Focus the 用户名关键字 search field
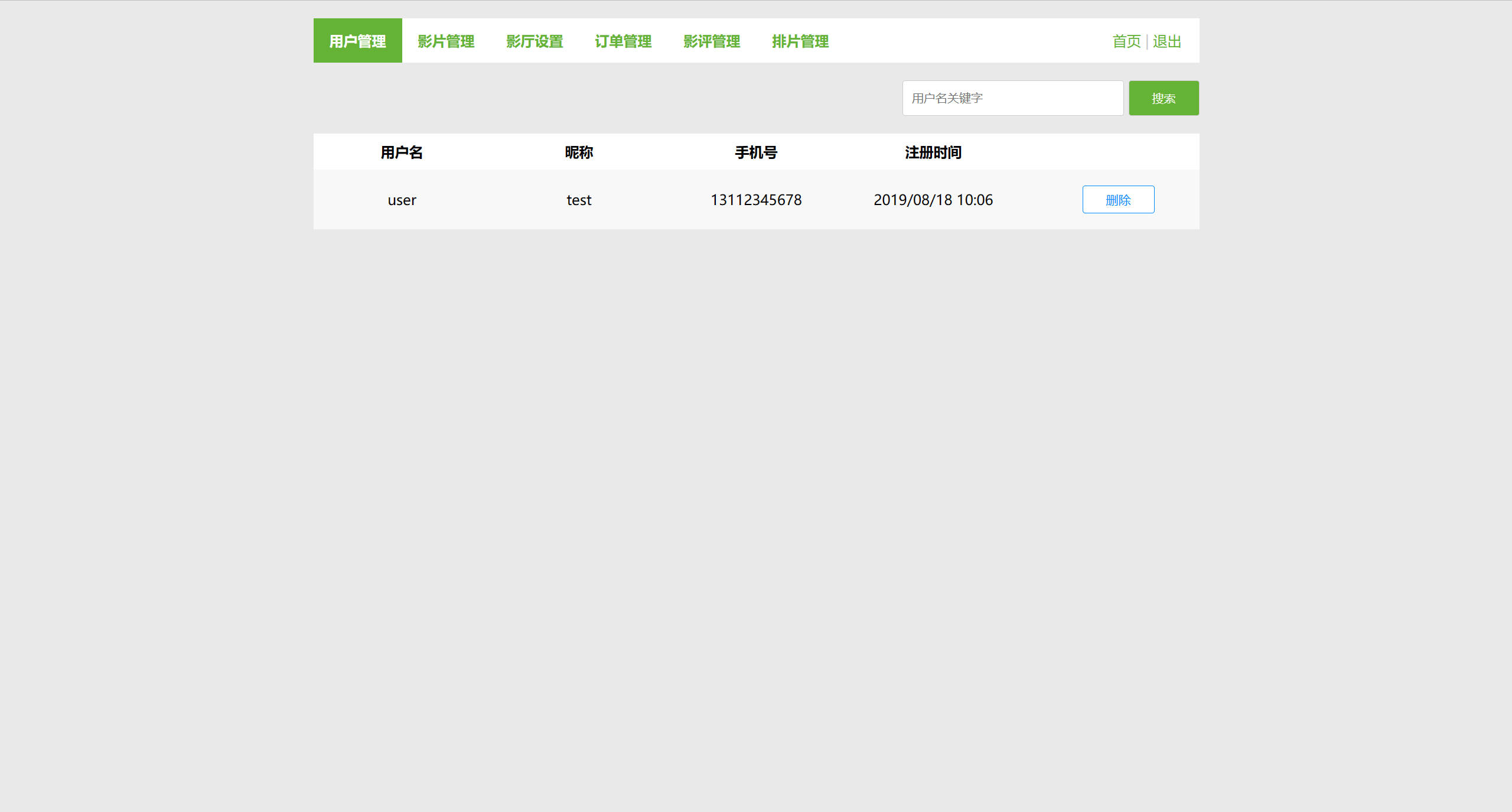 click(1012, 98)
